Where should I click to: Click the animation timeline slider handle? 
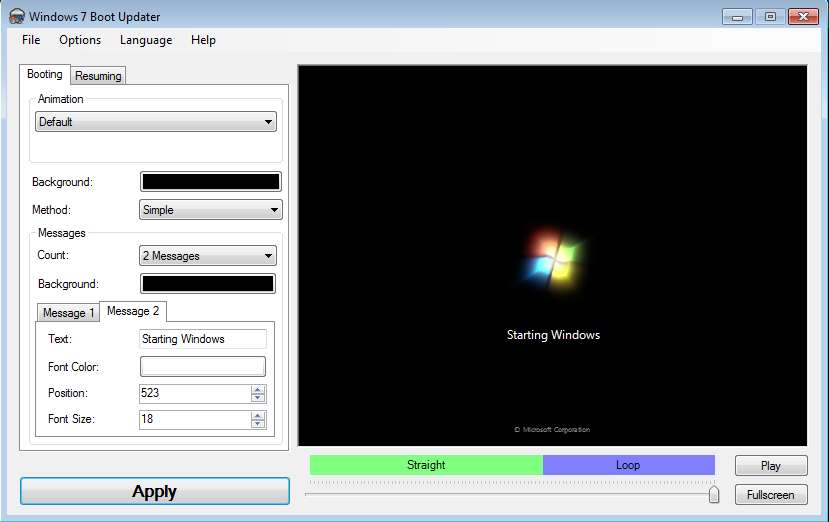click(714, 494)
